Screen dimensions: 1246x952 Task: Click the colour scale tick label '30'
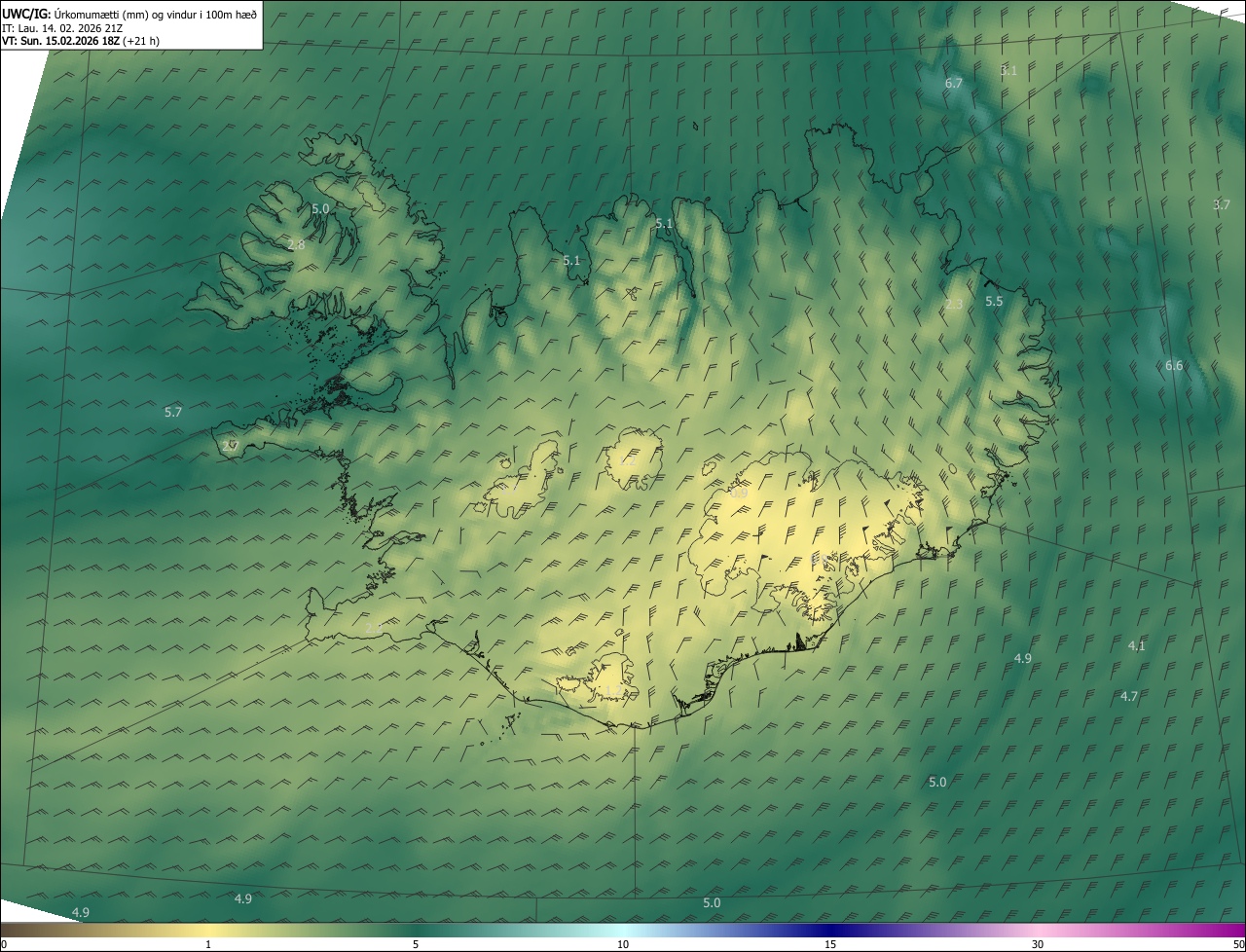click(1038, 944)
